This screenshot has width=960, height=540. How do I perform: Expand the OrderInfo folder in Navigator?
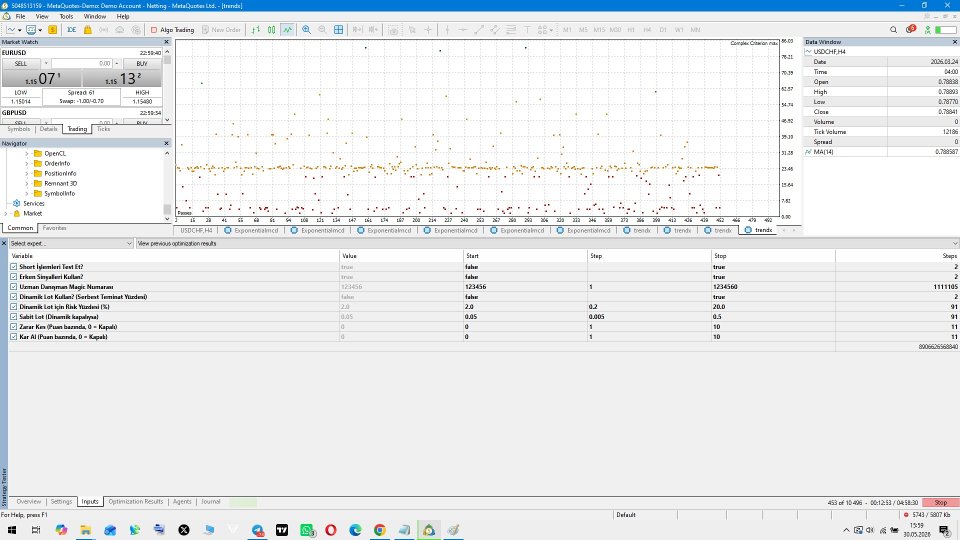[x=27, y=163]
